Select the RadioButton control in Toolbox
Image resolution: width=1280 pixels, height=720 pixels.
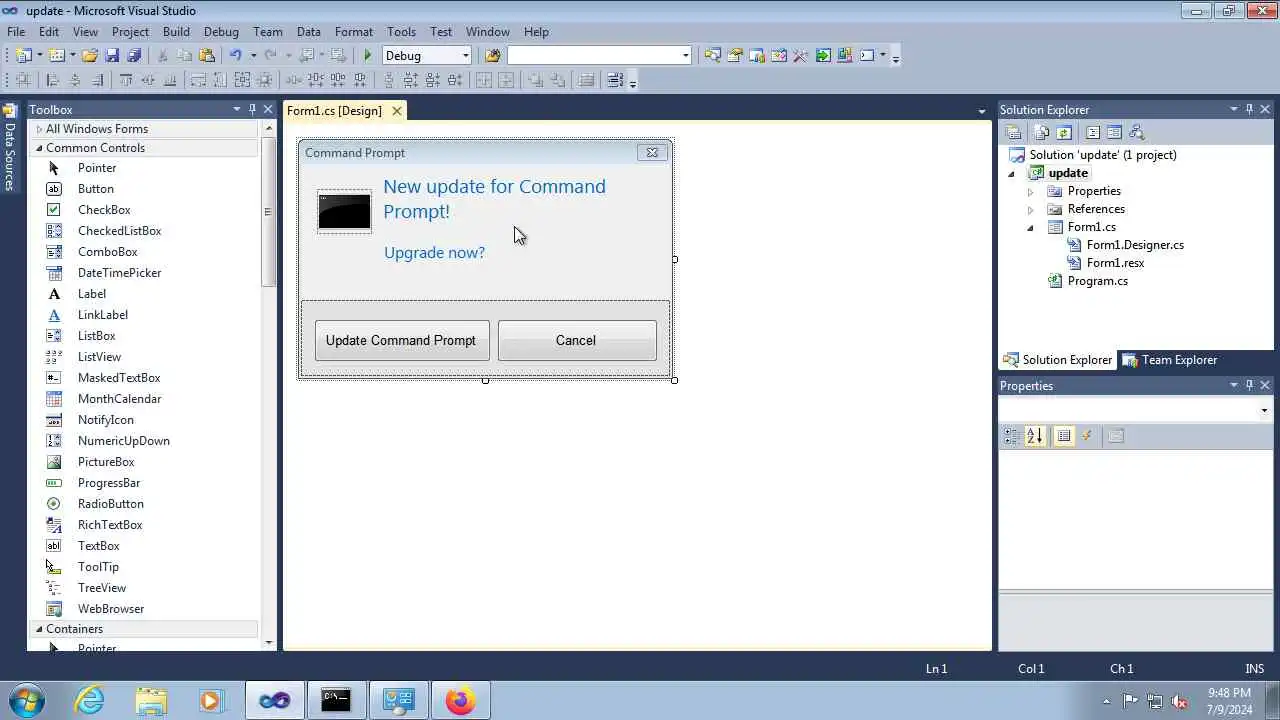[x=111, y=504]
